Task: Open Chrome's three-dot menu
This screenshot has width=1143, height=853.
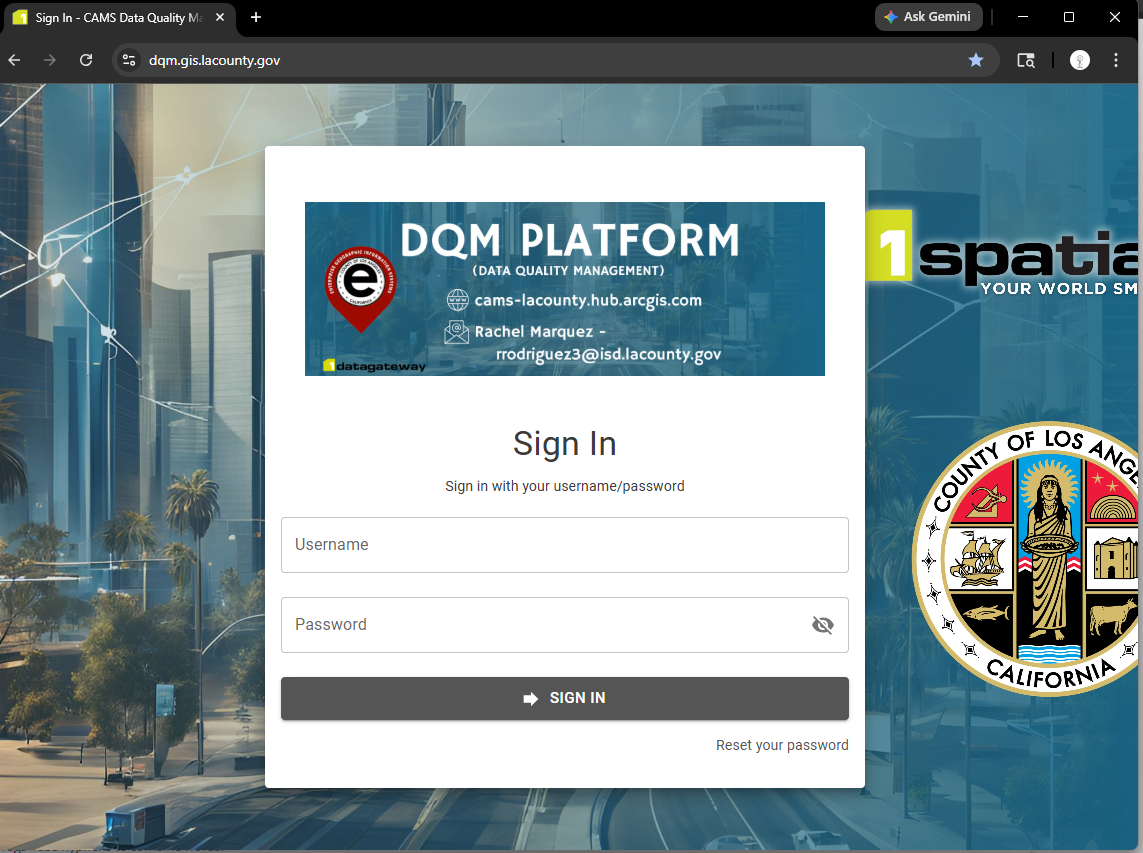Action: click(1116, 60)
